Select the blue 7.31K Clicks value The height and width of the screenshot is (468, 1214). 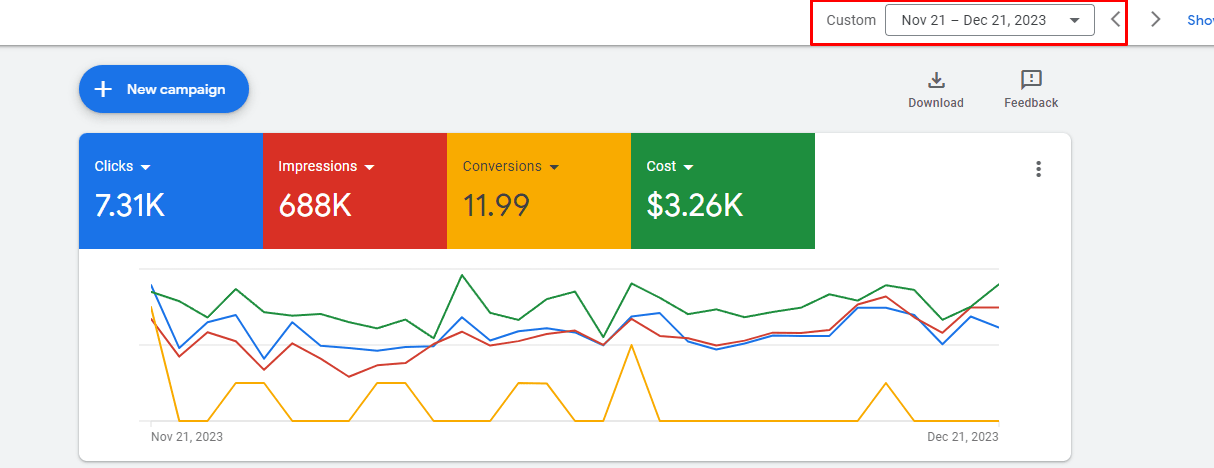pos(129,205)
